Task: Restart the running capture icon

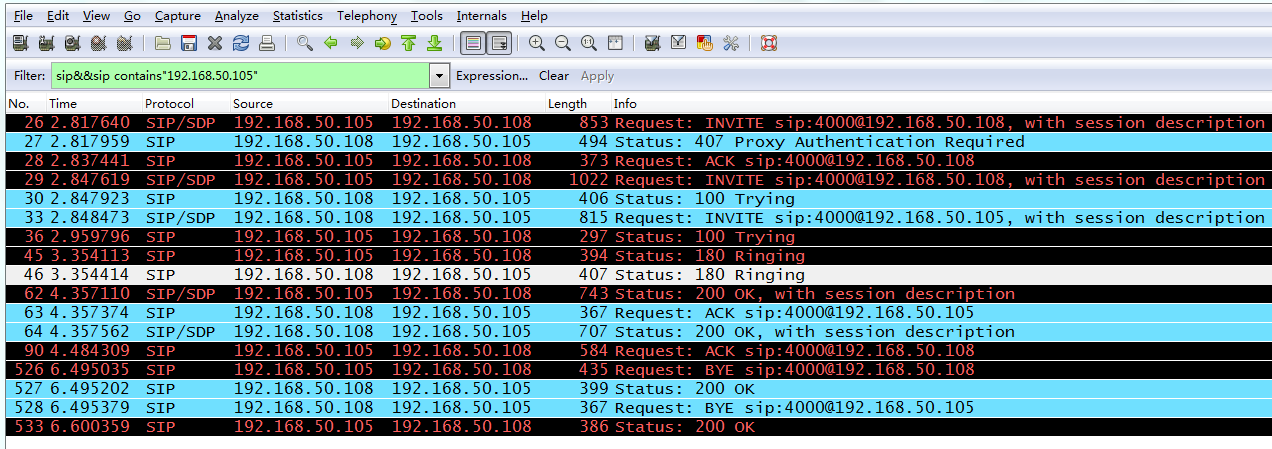Action: [x=124, y=43]
